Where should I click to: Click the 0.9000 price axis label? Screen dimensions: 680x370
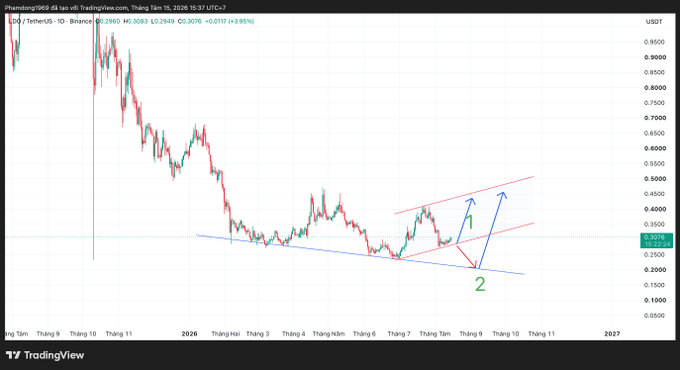[x=654, y=57]
